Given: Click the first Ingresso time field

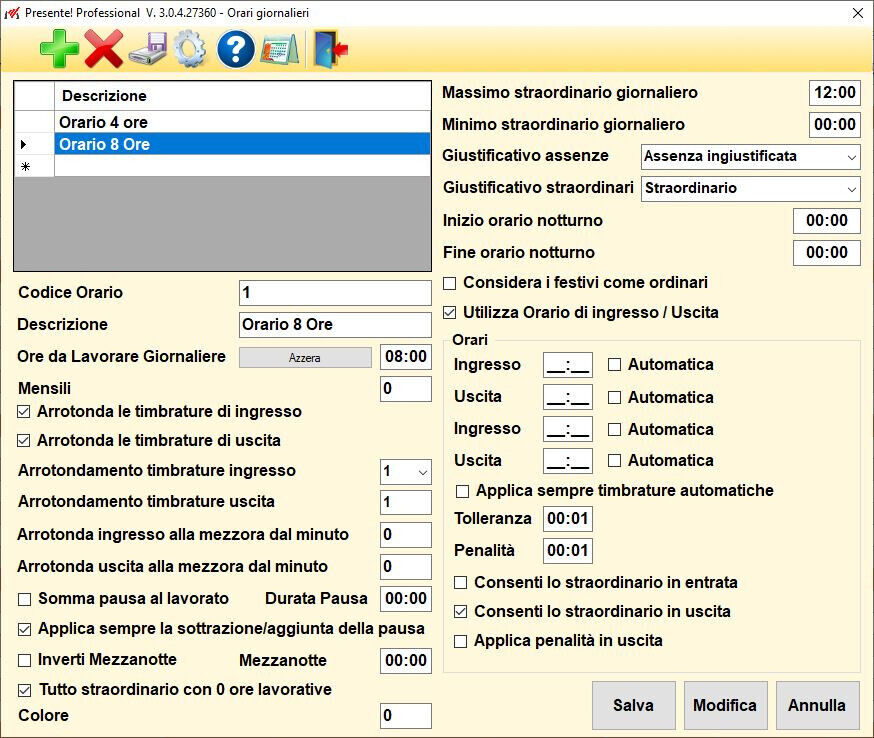Looking at the screenshot, I should (x=567, y=365).
